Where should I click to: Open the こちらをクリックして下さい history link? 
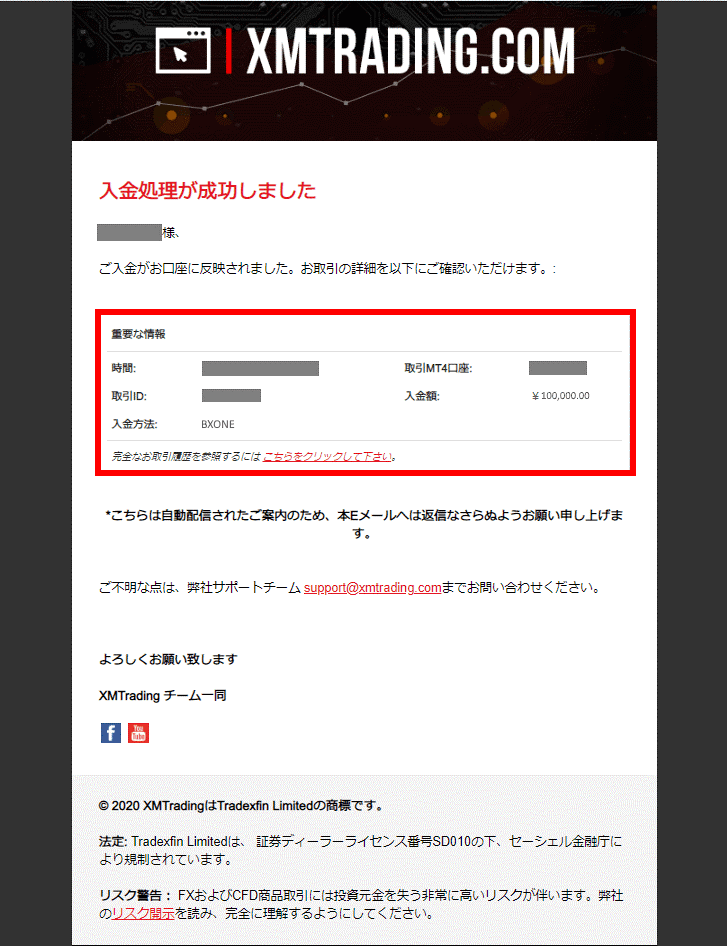pyautogui.click(x=328, y=457)
